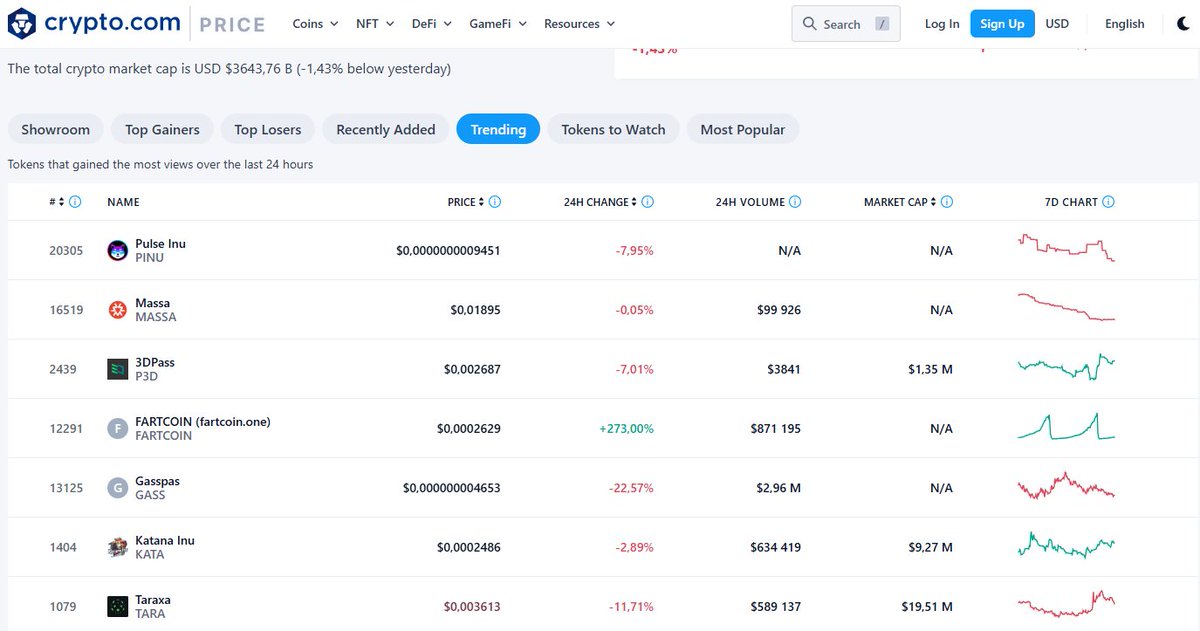Screen dimensions: 1200x631
Task: Click the FARTCOIN coin logo
Action: [x=117, y=429]
